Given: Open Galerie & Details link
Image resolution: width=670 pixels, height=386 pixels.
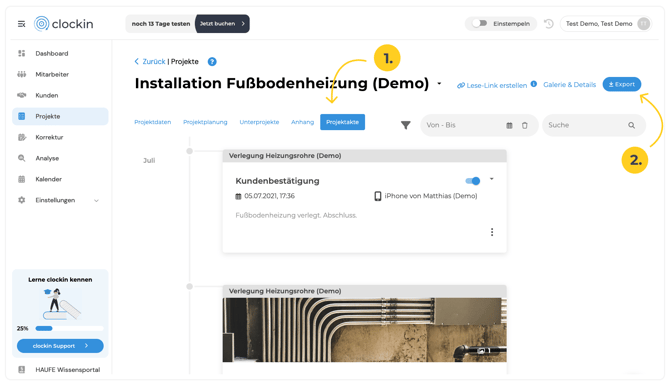Looking at the screenshot, I should coord(570,85).
